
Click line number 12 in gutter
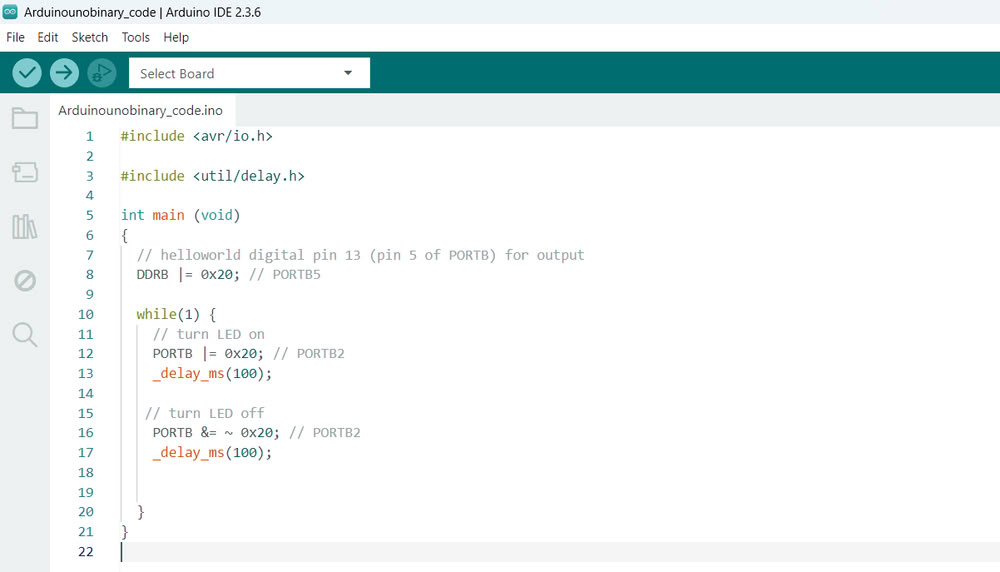pyautogui.click(x=85, y=354)
